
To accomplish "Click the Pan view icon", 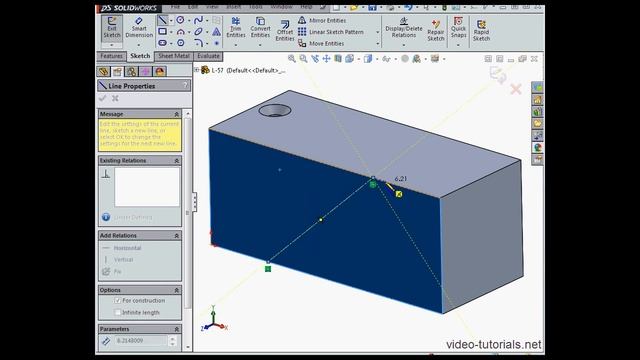I will [326, 59].
